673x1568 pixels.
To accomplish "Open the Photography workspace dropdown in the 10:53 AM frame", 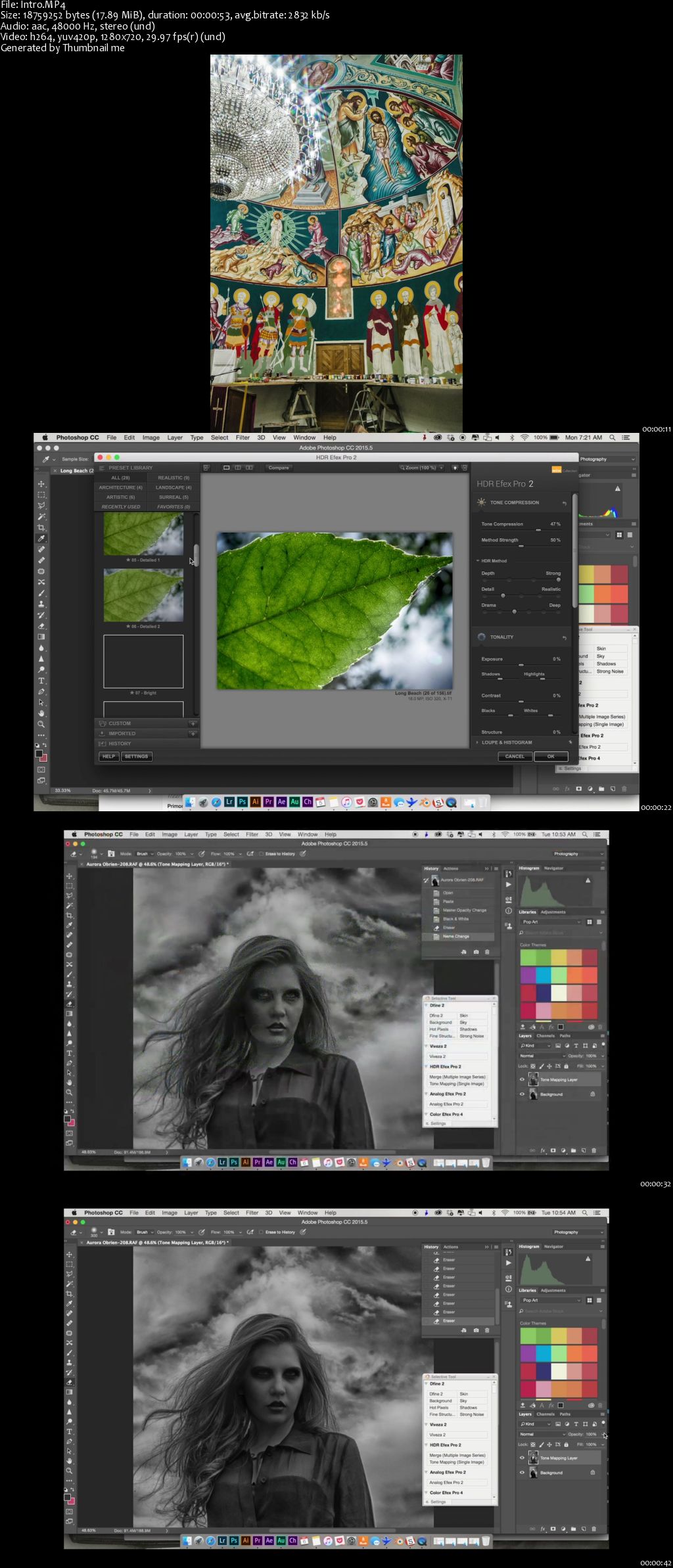I will pyautogui.click(x=577, y=854).
